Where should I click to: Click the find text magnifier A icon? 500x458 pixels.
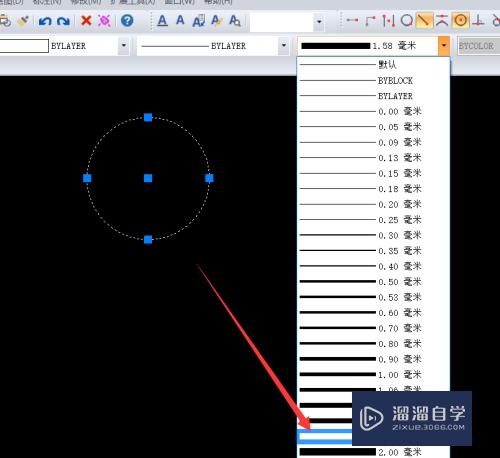(235, 21)
